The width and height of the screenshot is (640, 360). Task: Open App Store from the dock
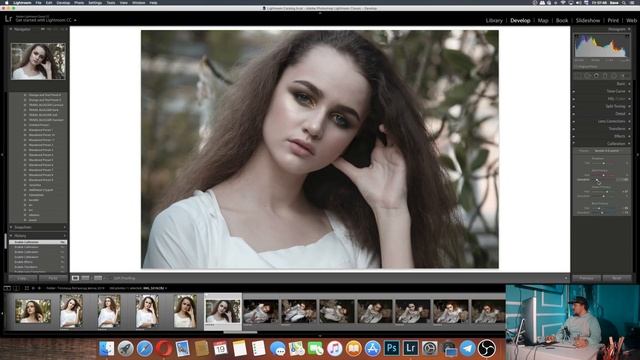[372, 348]
